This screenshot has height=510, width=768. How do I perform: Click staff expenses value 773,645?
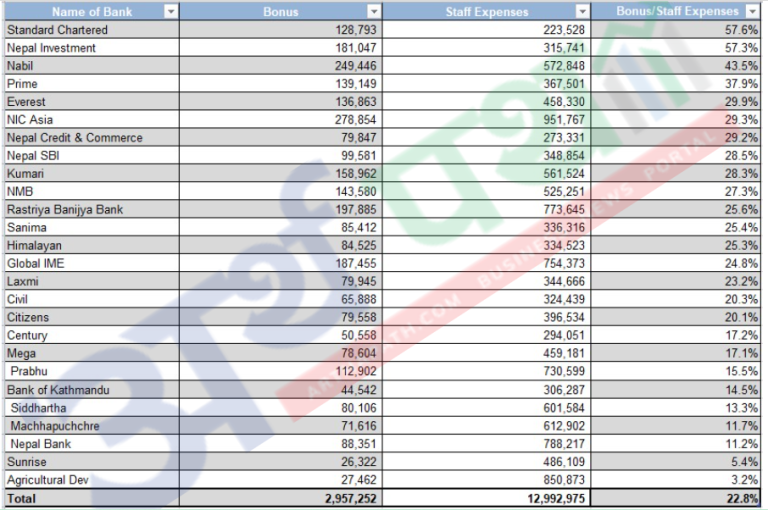coord(486,210)
